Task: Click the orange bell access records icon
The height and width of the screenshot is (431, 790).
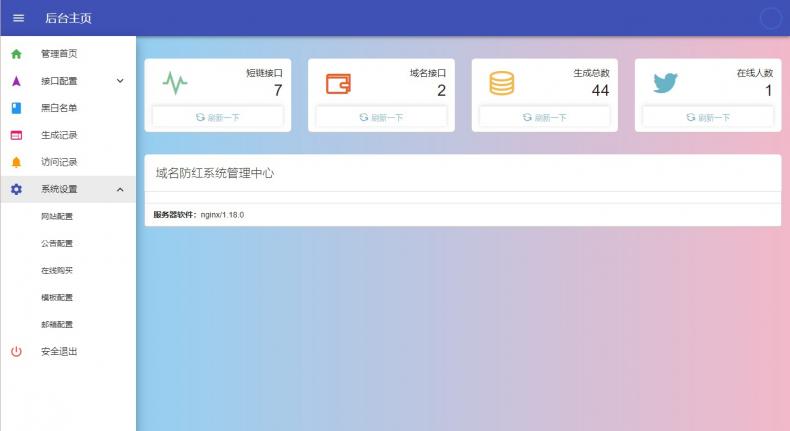Action: point(16,162)
